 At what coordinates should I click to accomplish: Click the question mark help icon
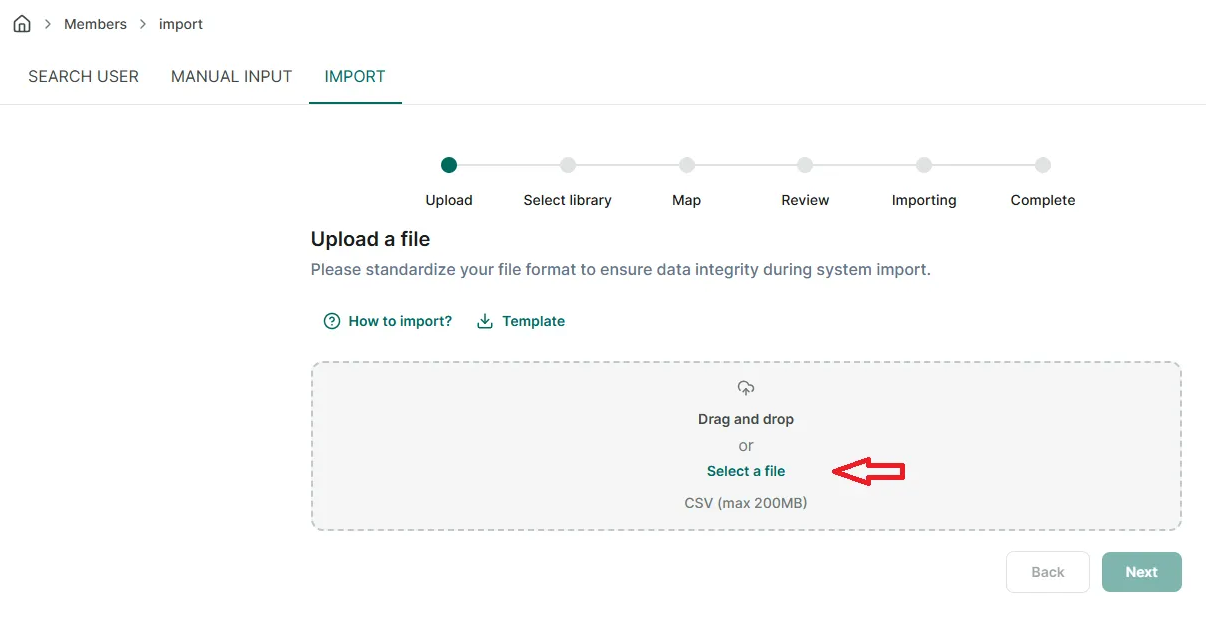tap(332, 321)
